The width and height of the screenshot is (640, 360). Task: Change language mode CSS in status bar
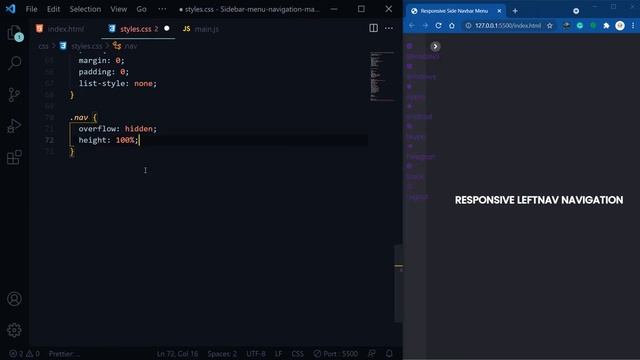pos(298,353)
